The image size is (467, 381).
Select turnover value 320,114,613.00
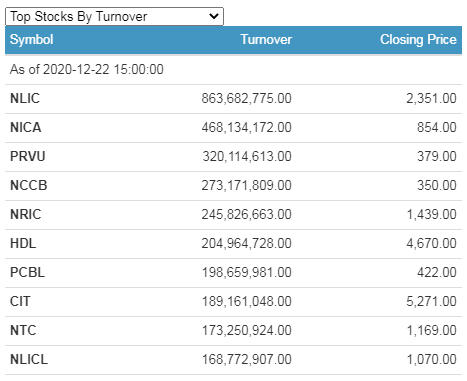click(247, 156)
